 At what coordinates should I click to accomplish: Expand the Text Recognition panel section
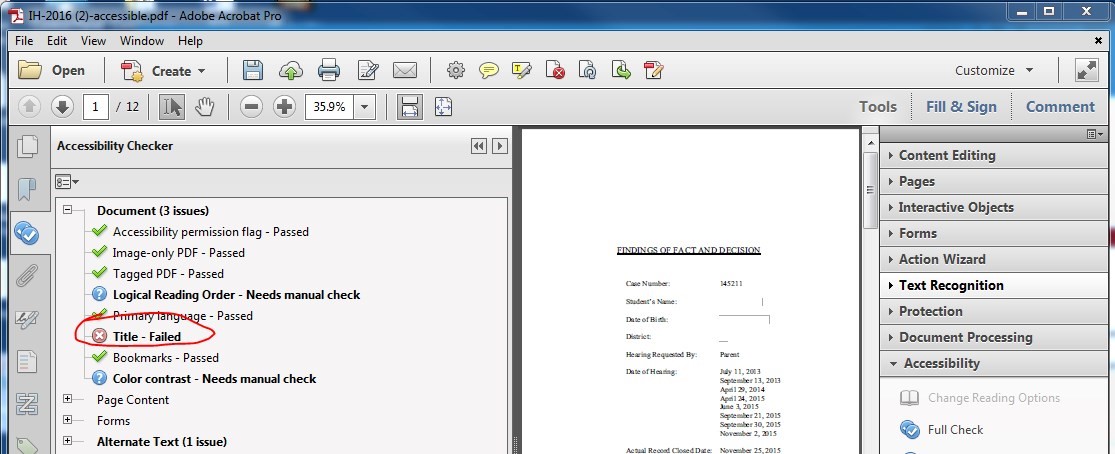point(950,285)
